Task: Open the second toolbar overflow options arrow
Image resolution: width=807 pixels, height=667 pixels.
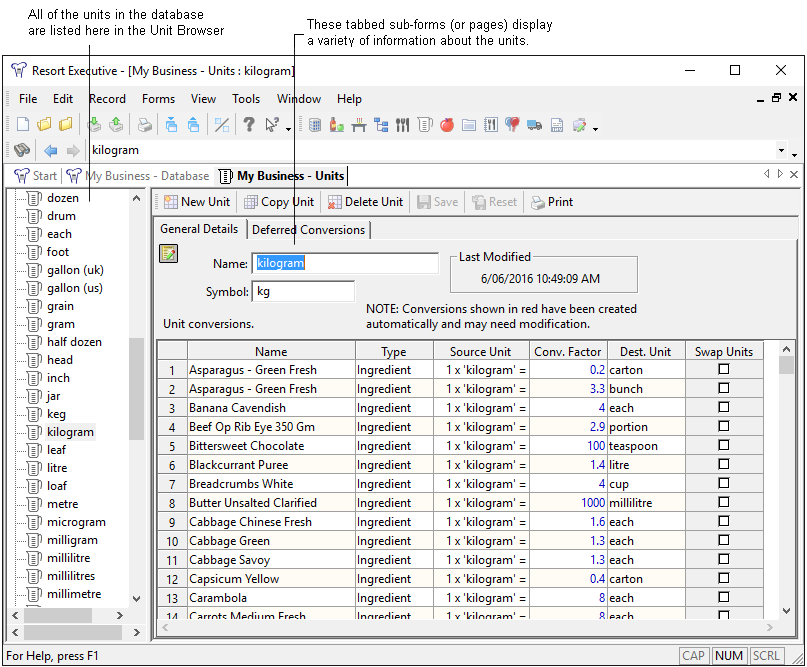Action: click(x=595, y=129)
